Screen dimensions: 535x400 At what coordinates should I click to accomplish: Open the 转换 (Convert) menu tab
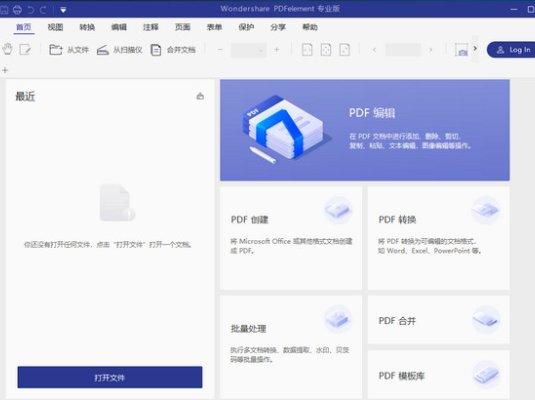click(x=87, y=27)
